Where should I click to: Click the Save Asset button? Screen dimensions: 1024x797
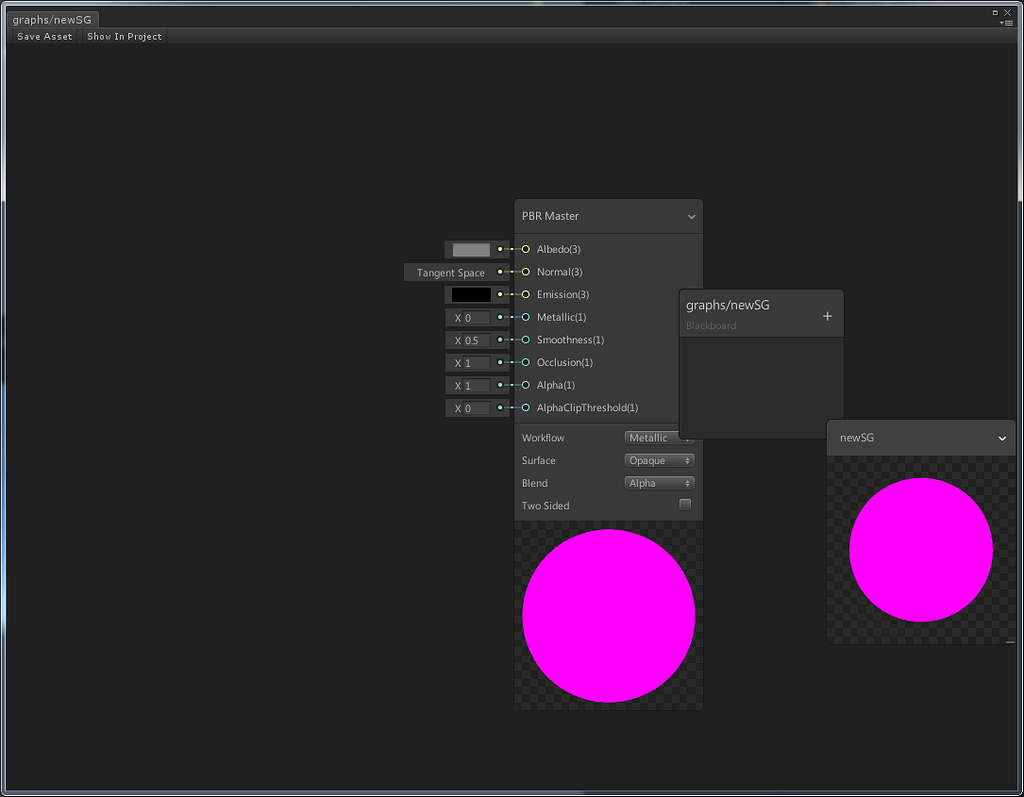(43, 36)
